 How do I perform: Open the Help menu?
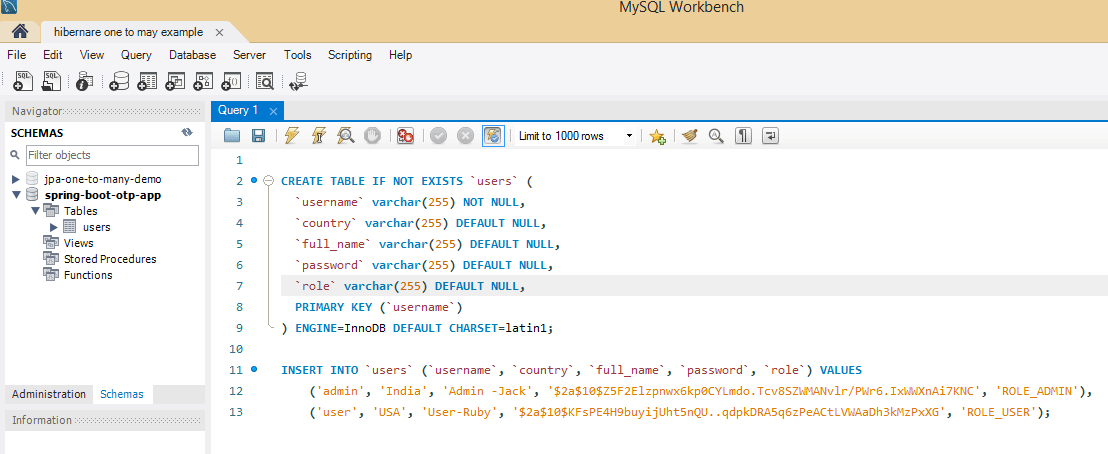pyautogui.click(x=401, y=54)
